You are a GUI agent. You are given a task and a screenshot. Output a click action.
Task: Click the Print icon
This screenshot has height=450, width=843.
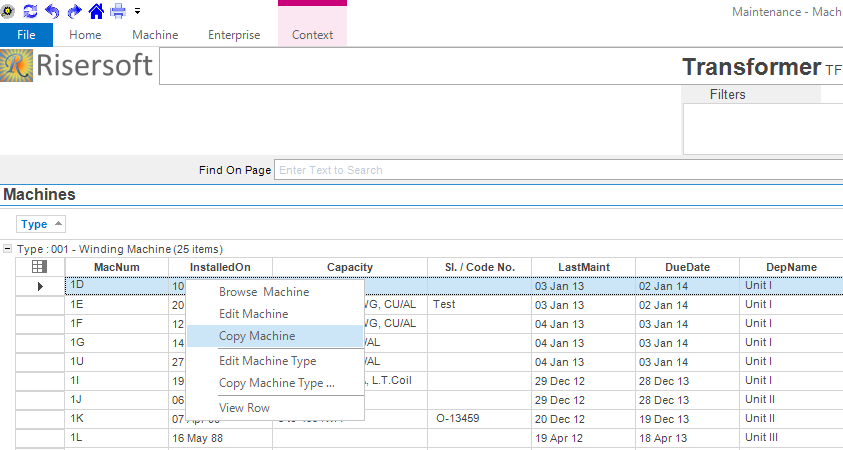tap(118, 11)
